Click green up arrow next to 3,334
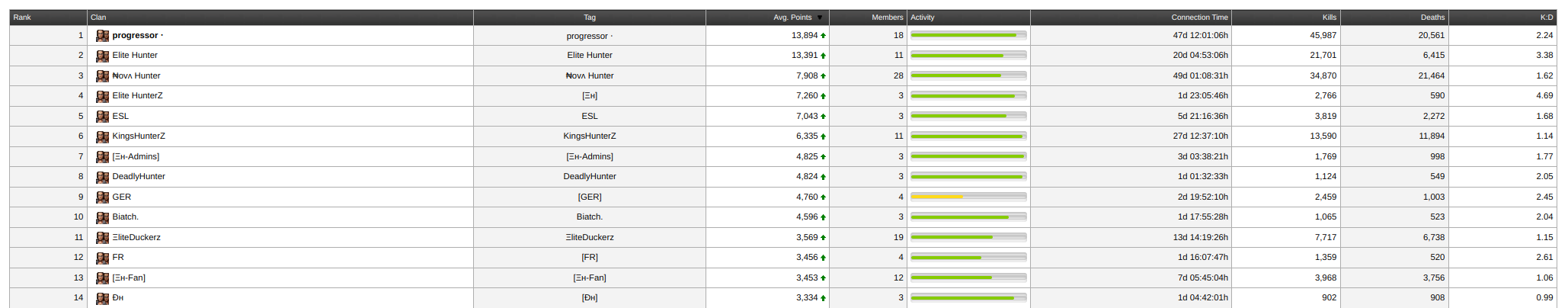This screenshot has width=1568, height=308. coord(823,298)
